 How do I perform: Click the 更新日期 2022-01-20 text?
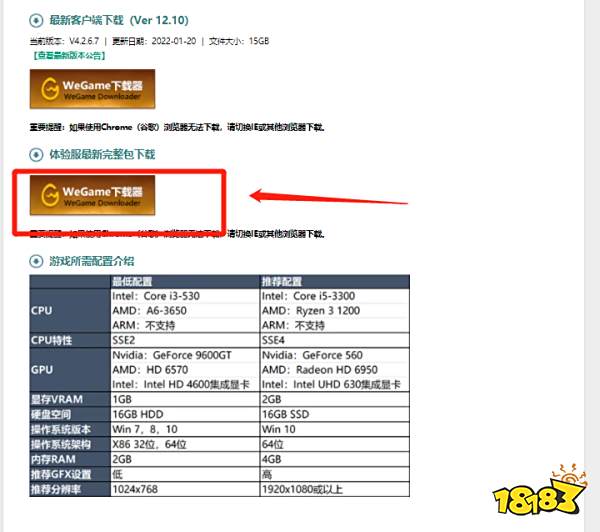click(154, 41)
